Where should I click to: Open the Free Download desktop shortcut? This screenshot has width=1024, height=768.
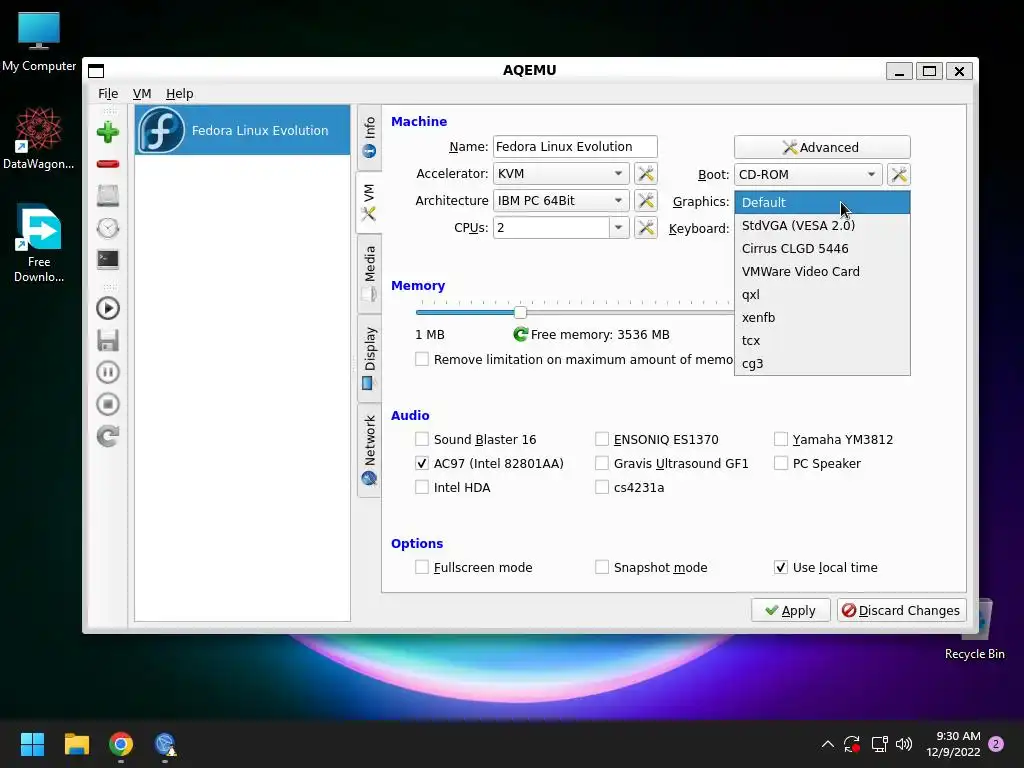39,243
